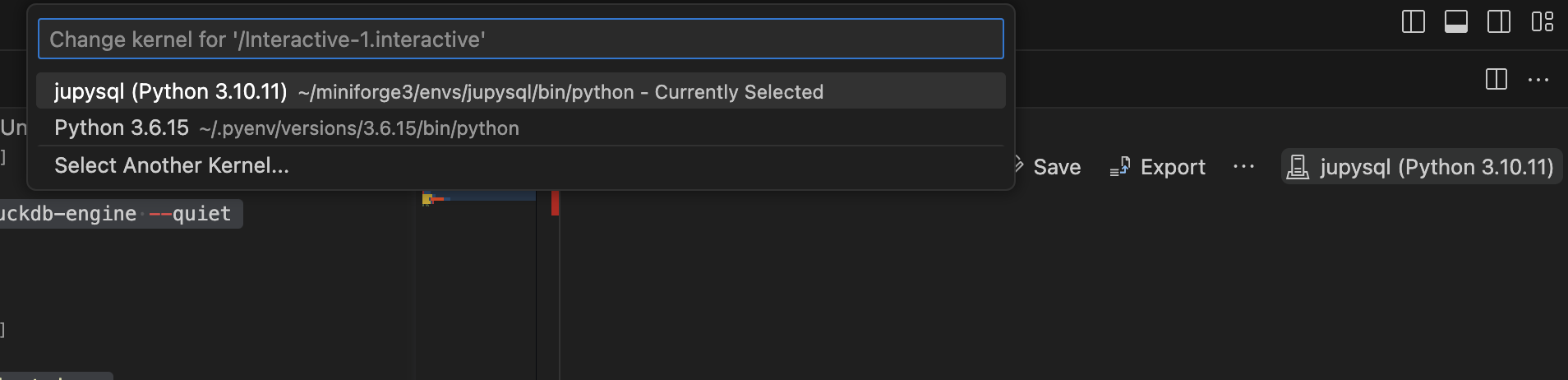Toggle the bottom panel layout icon
The height and width of the screenshot is (380, 1568).
click(1456, 21)
